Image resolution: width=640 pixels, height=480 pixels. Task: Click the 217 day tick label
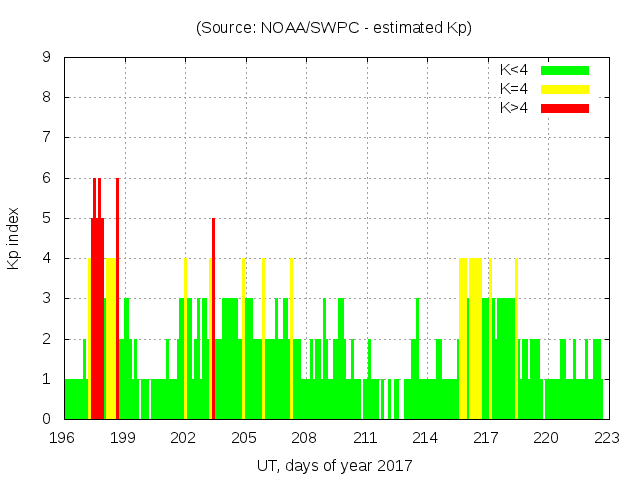coord(485,438)
